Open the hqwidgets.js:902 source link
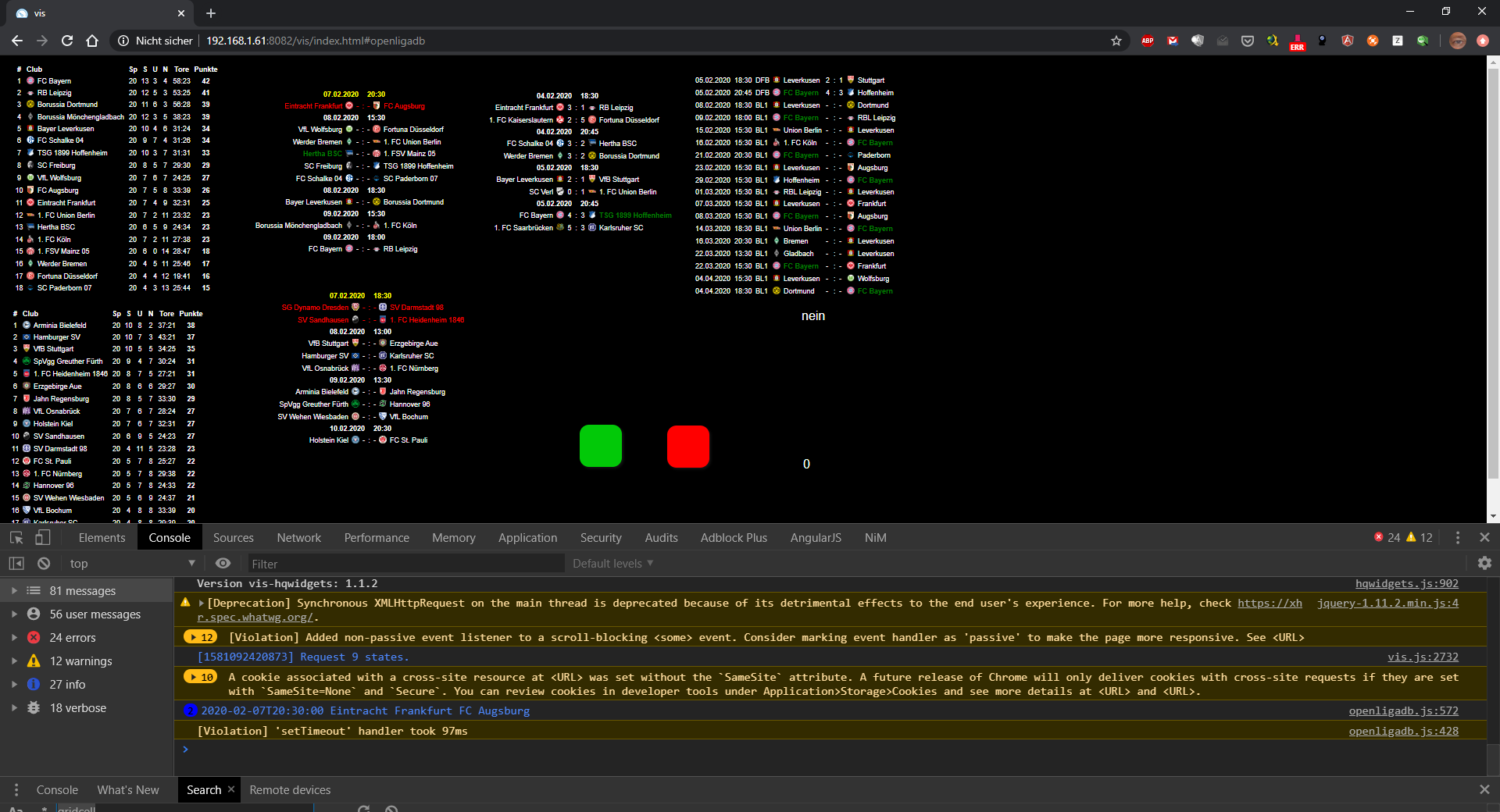The width and height of the screenshot is (1500, 812). (x=1406, y=583)
